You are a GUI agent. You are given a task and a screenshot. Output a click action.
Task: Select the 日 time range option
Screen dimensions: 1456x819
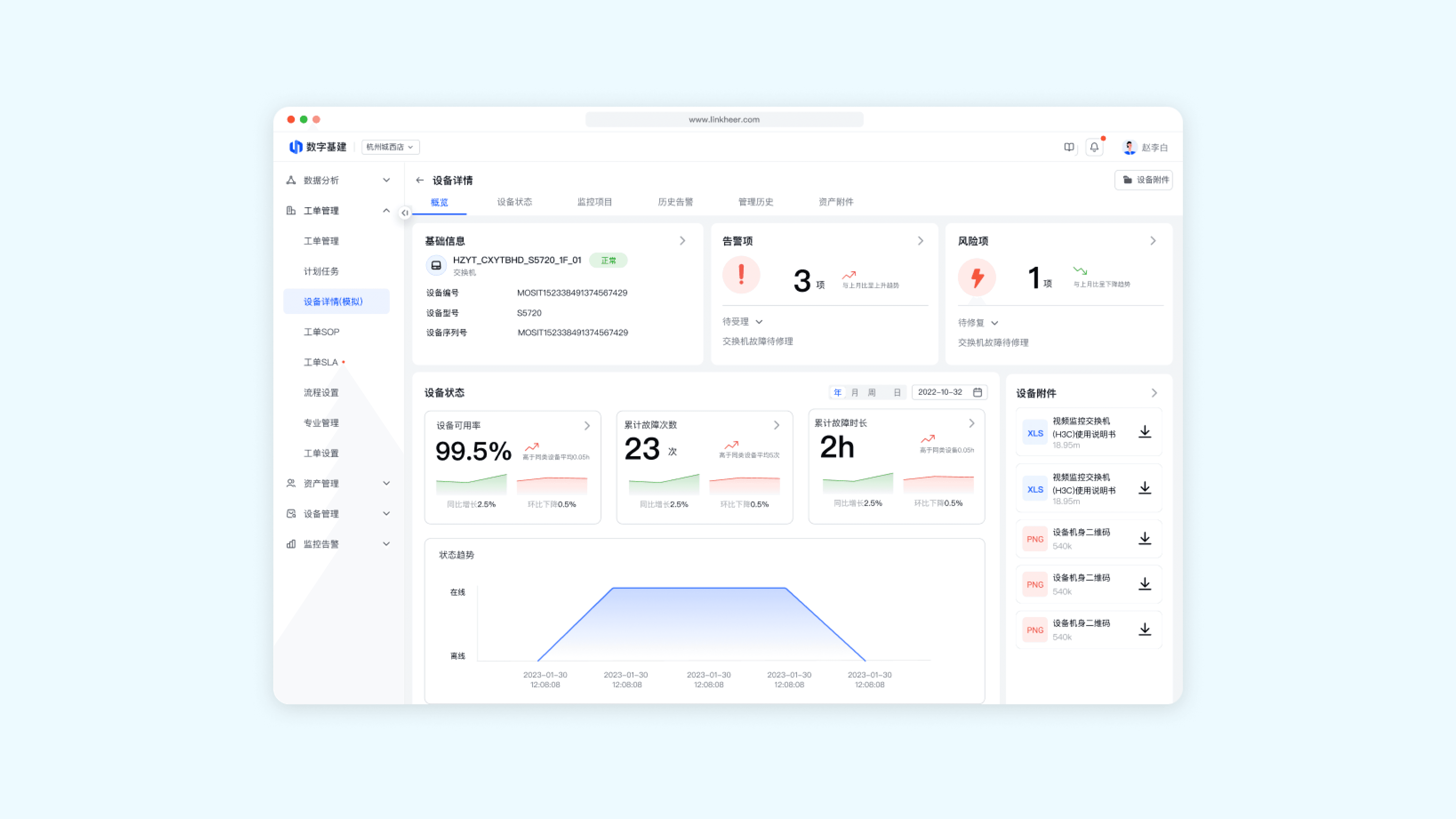coord(897,392)
